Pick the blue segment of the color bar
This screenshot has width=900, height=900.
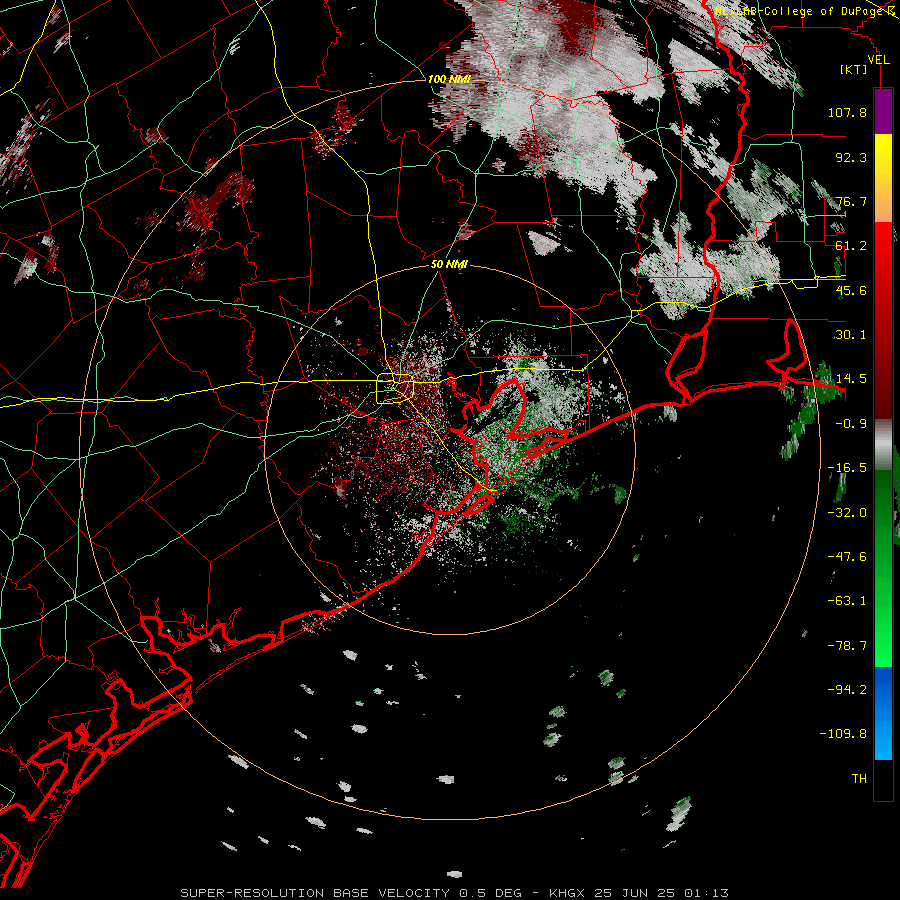[x=883, y=713]
